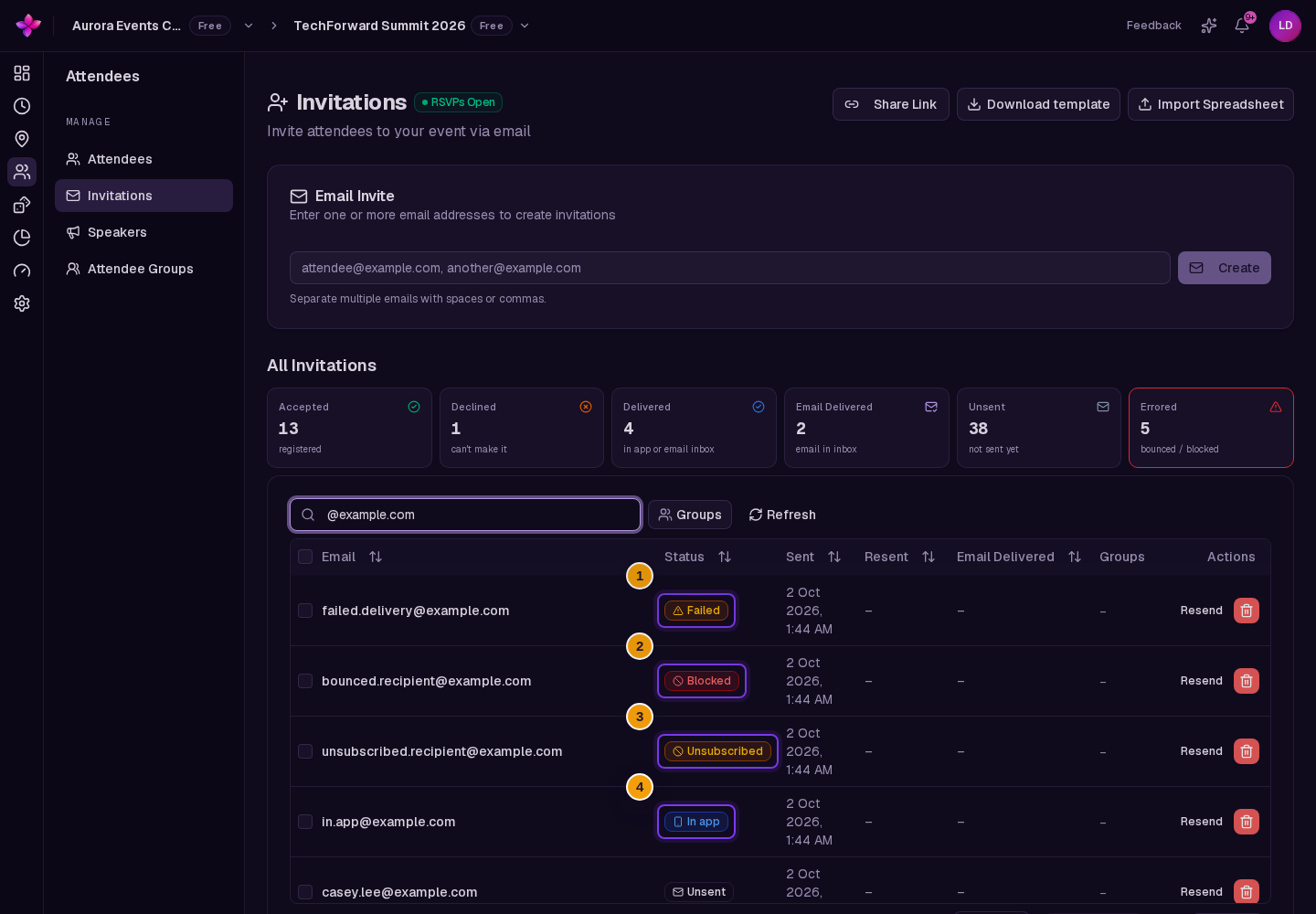Check the in.app@example.com row checkbox
This screenshot has width=1316, height=914.
pyautogui.click(x=305, y=822)
